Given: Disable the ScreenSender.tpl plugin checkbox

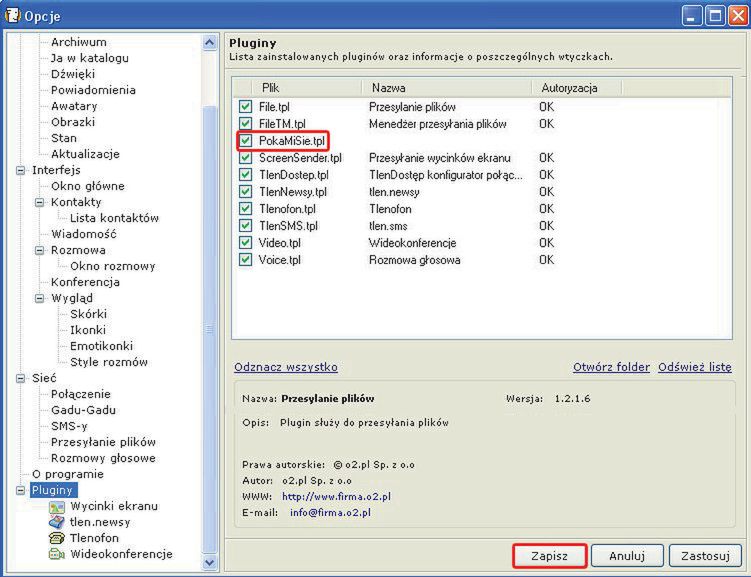Looking at the screenshot, I should (x=245, y=158).
